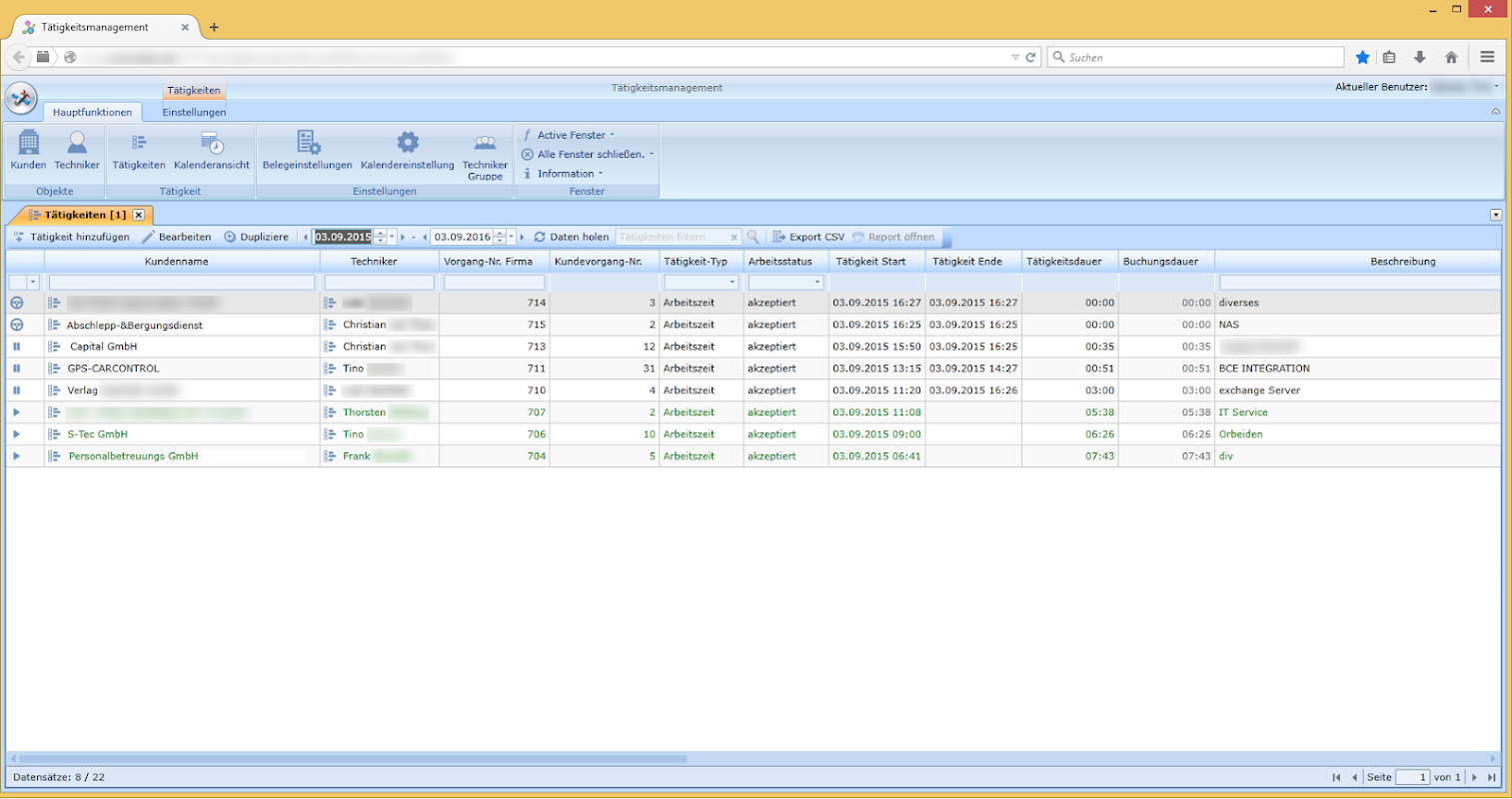
Task: Expand the Tätigkeit-Typ filter dropdown
Action: (732, 283)
